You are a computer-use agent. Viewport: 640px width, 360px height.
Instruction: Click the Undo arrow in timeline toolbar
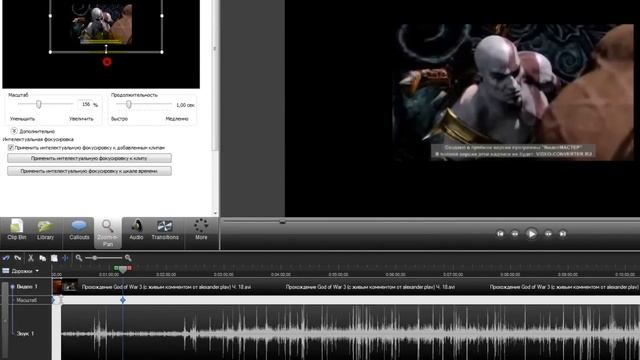click(x=6, y=258)
